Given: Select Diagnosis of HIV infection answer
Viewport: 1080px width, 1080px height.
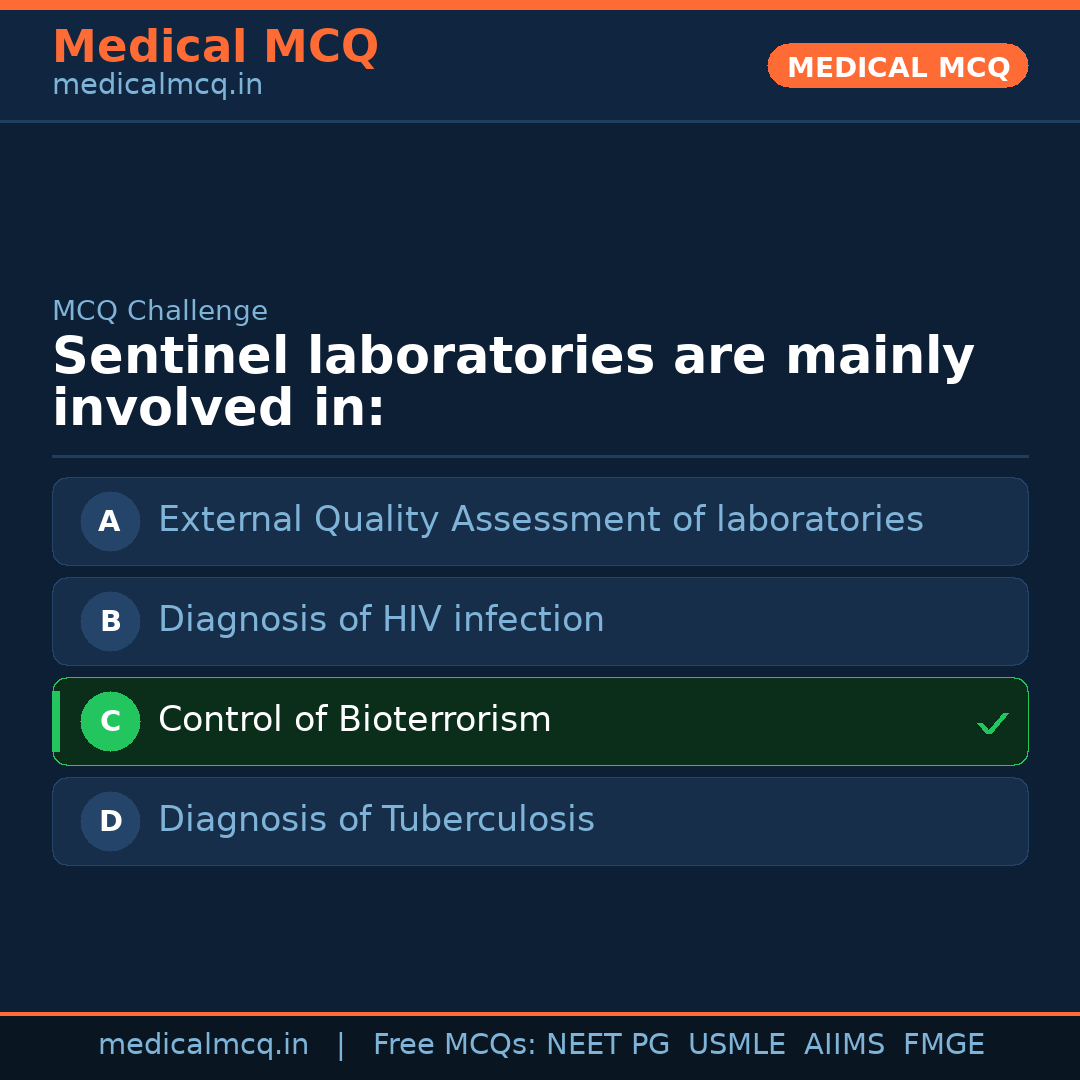Looking at the screenshot, I should (x=381, y=620).
